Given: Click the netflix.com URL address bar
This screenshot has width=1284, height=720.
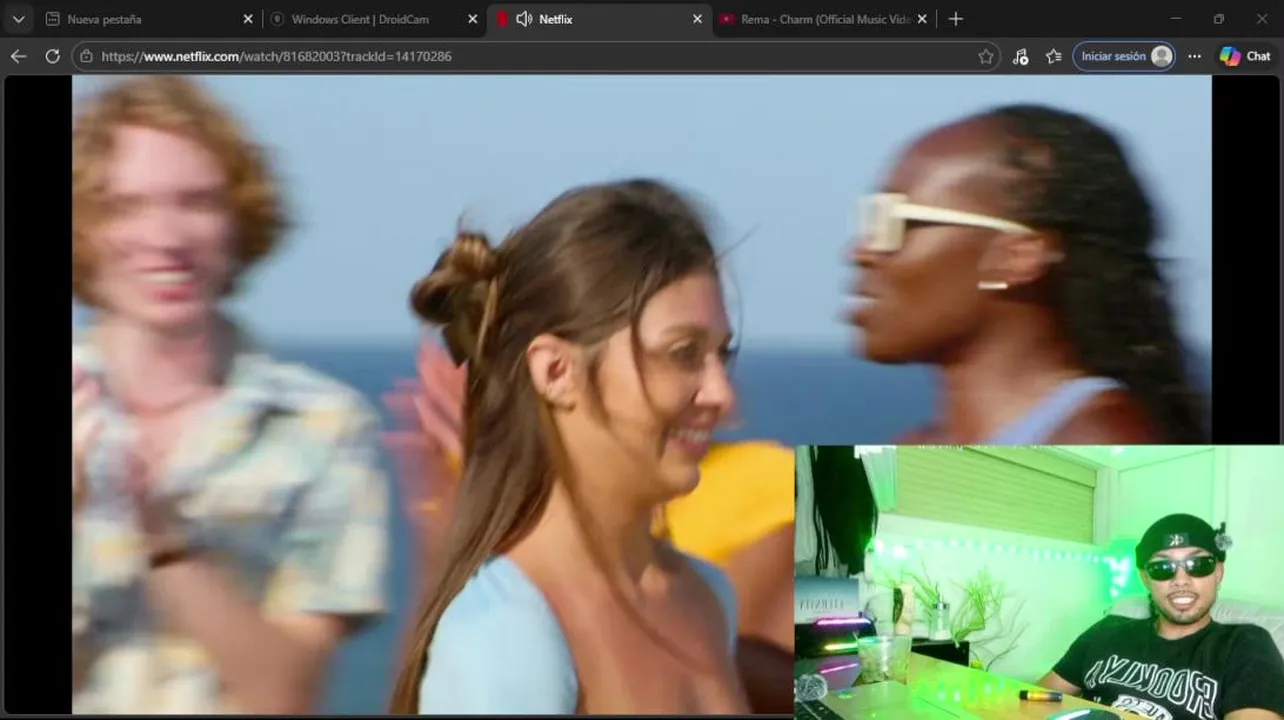Looking at the screenshot, I should point(535,56).
